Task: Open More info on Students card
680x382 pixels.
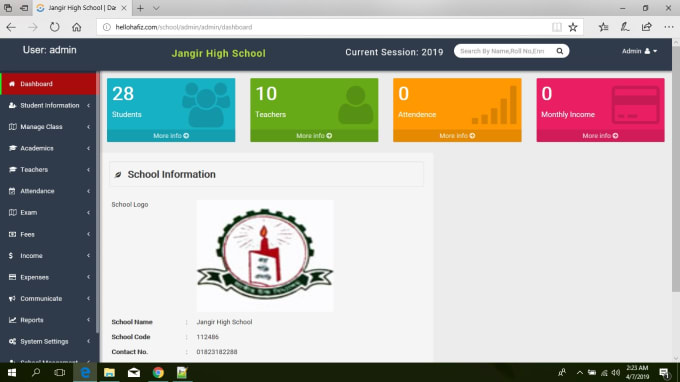Action: (x=171, y=136)
